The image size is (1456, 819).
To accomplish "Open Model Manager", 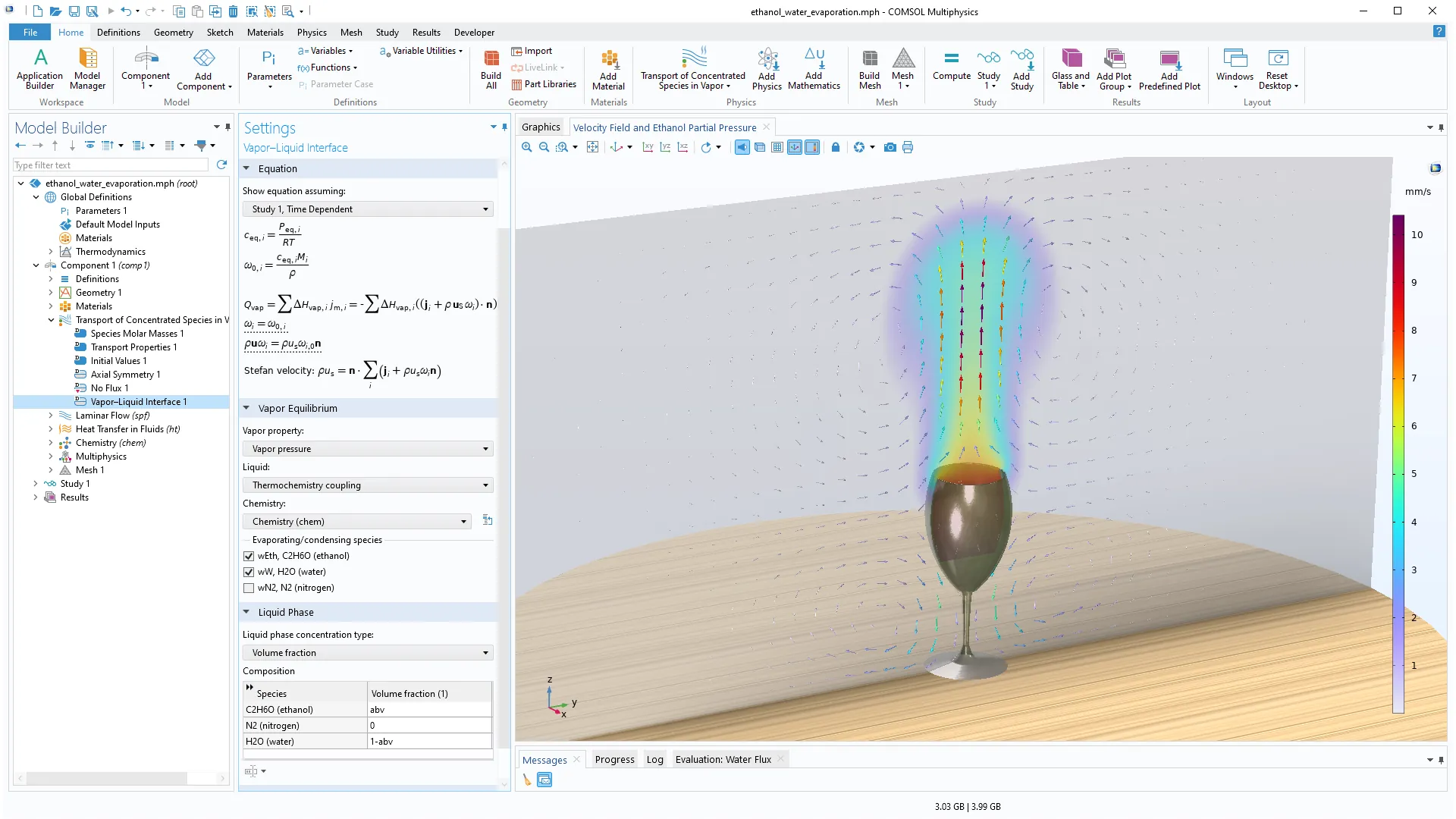I will (x=87, y=68).
